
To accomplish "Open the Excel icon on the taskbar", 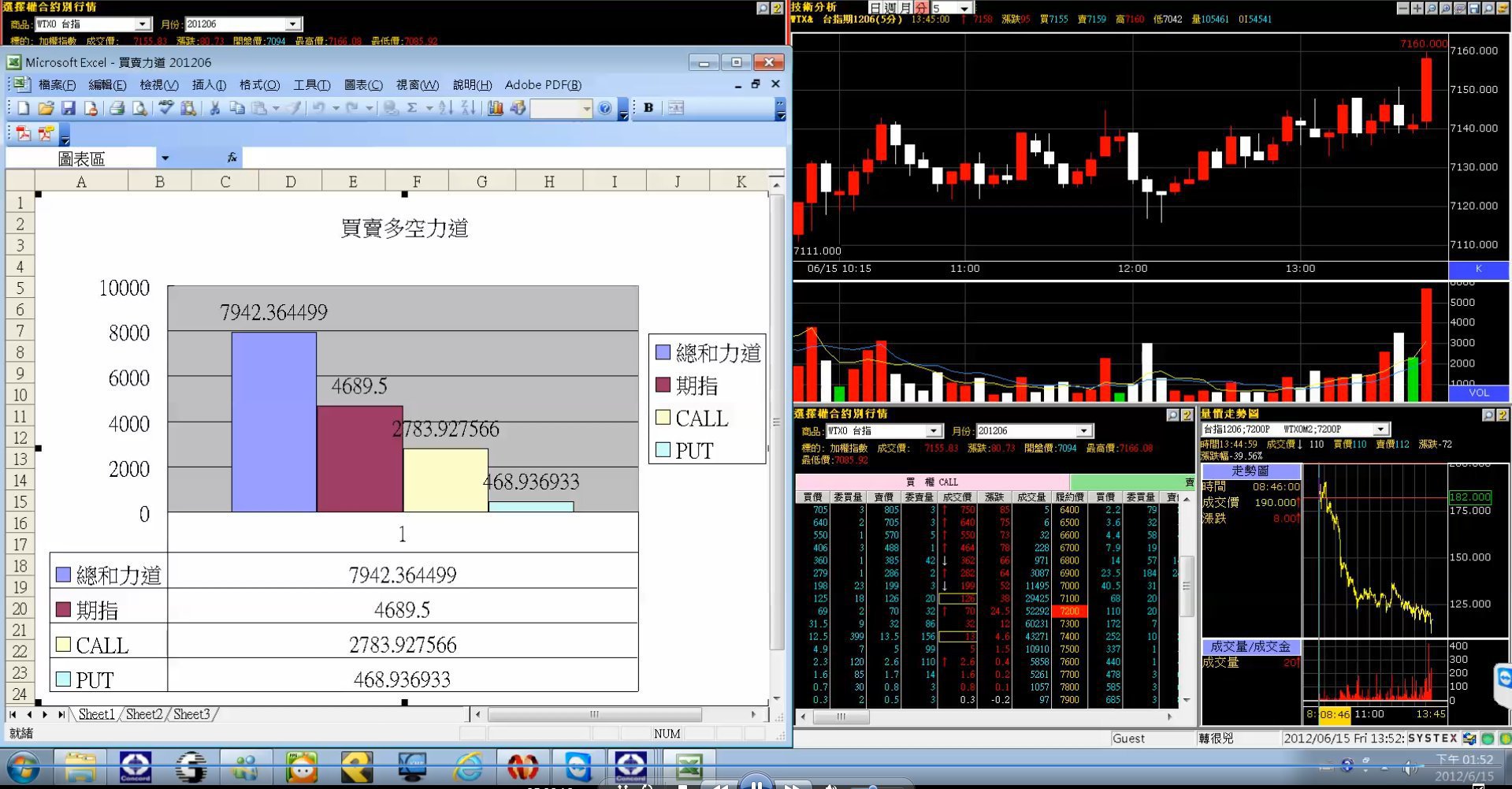I will [x=689, y=767].
